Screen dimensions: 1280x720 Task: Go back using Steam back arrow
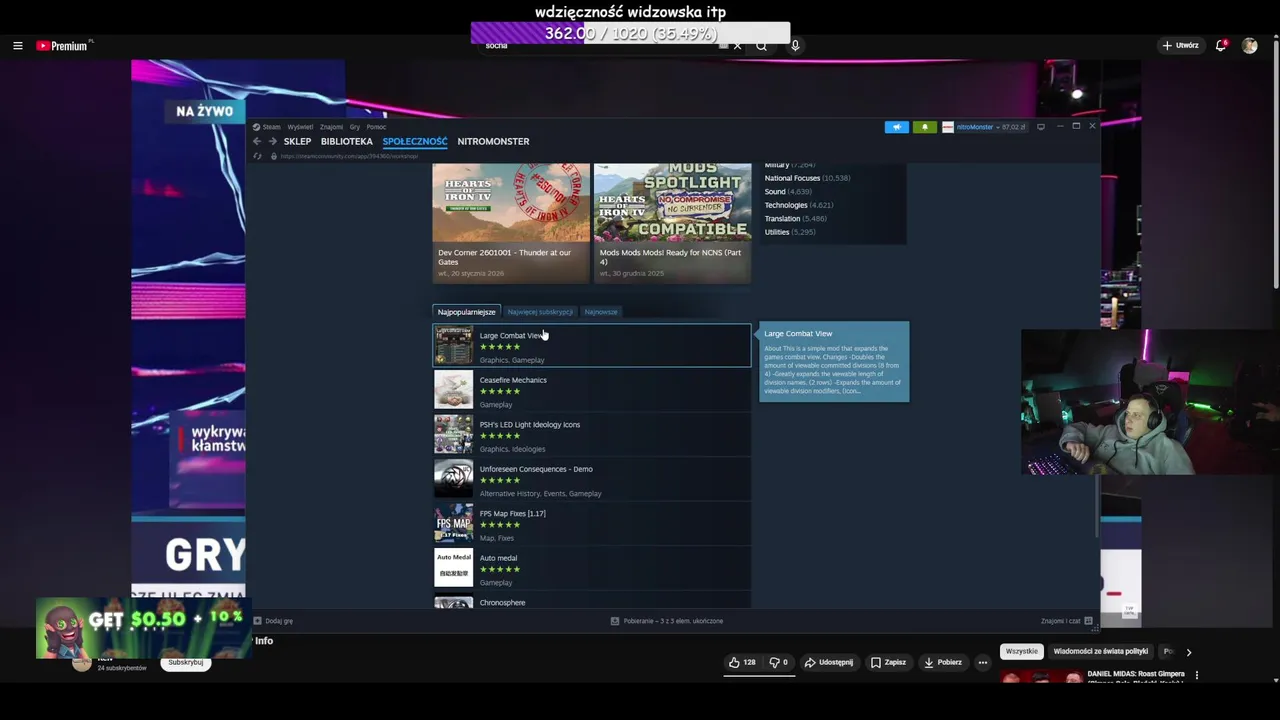pos(257,141)
